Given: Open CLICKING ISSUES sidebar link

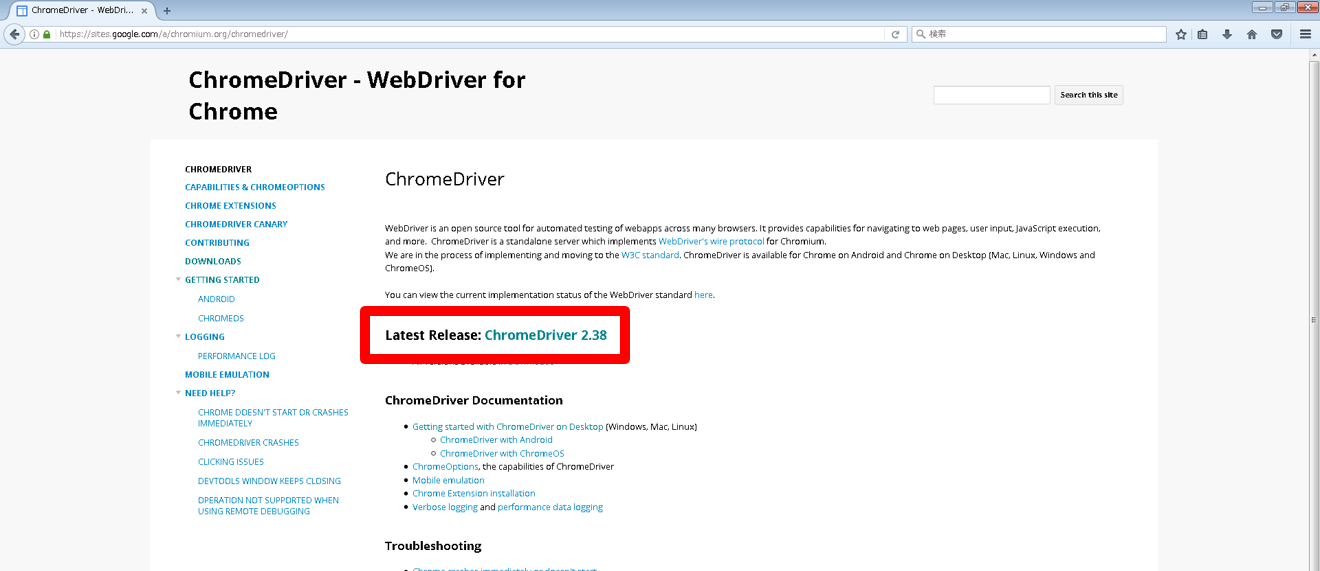Looking at the screenshot, I should pos(231,462).
